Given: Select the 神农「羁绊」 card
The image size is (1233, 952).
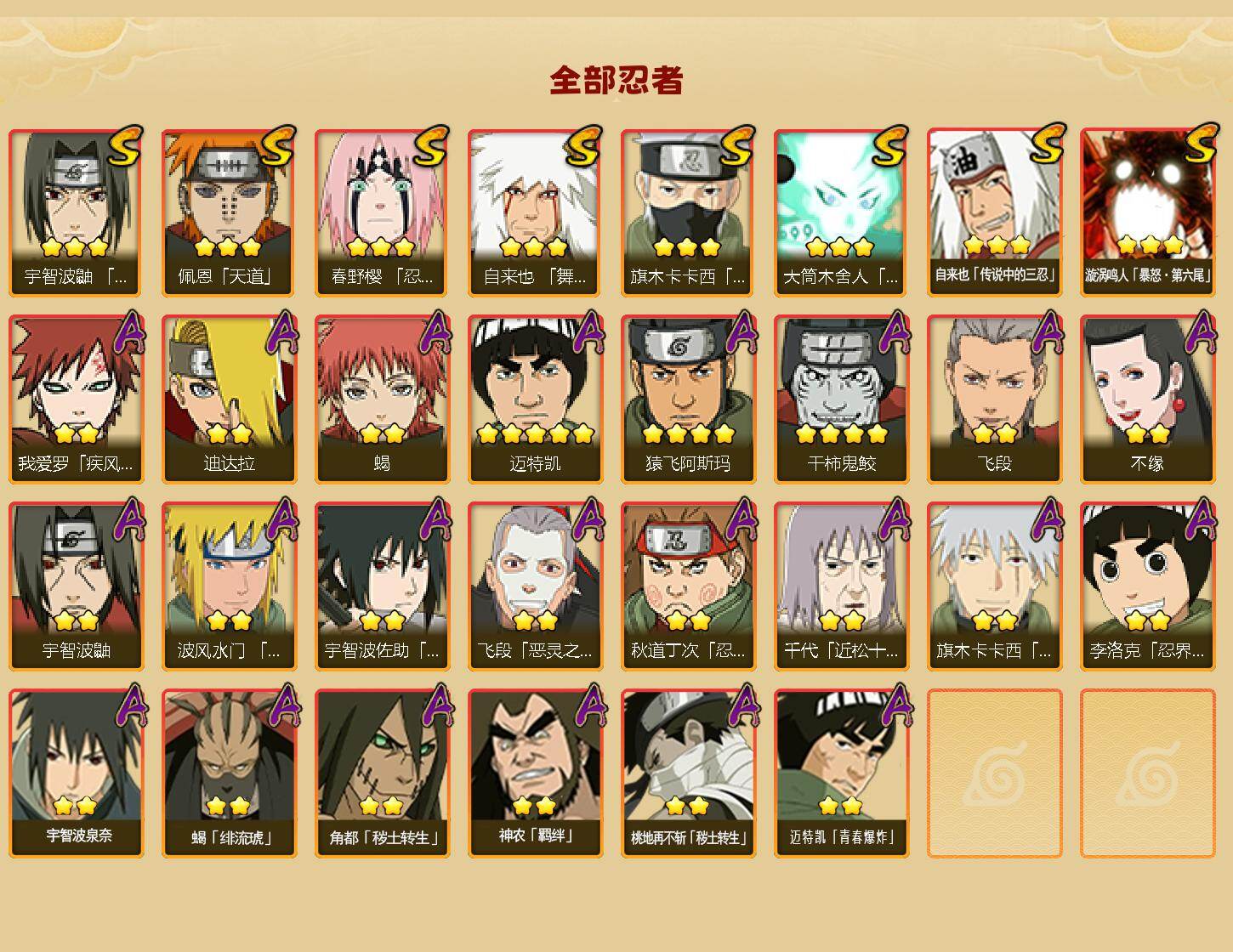Looking at the screenshot, I should coord(535,773).
